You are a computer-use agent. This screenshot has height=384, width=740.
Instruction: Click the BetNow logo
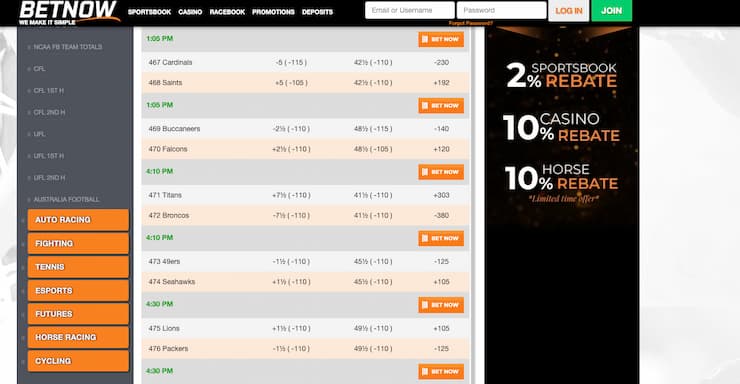(69, 13)
